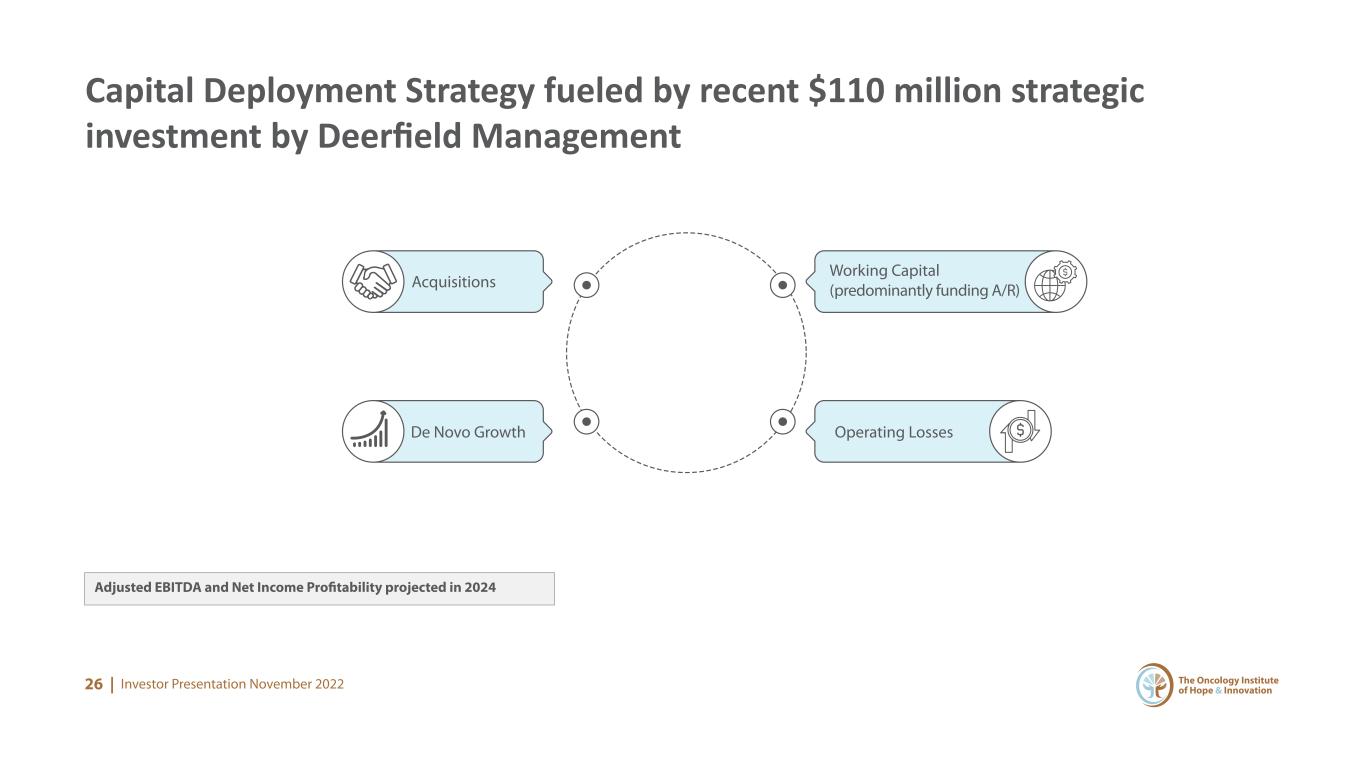The height and width of the screenshot is (768, 1365).
Task: Click the globe with dollar gear icon
Action: pyautogui.click(x=1056, y=282)
